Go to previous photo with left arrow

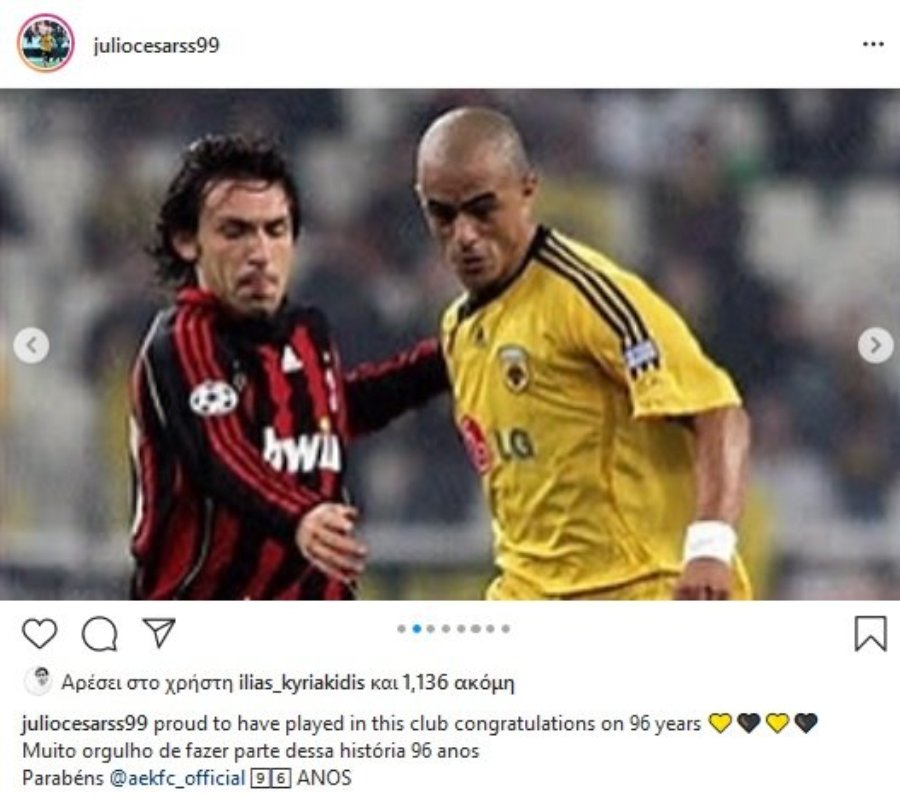coord(31,346)
